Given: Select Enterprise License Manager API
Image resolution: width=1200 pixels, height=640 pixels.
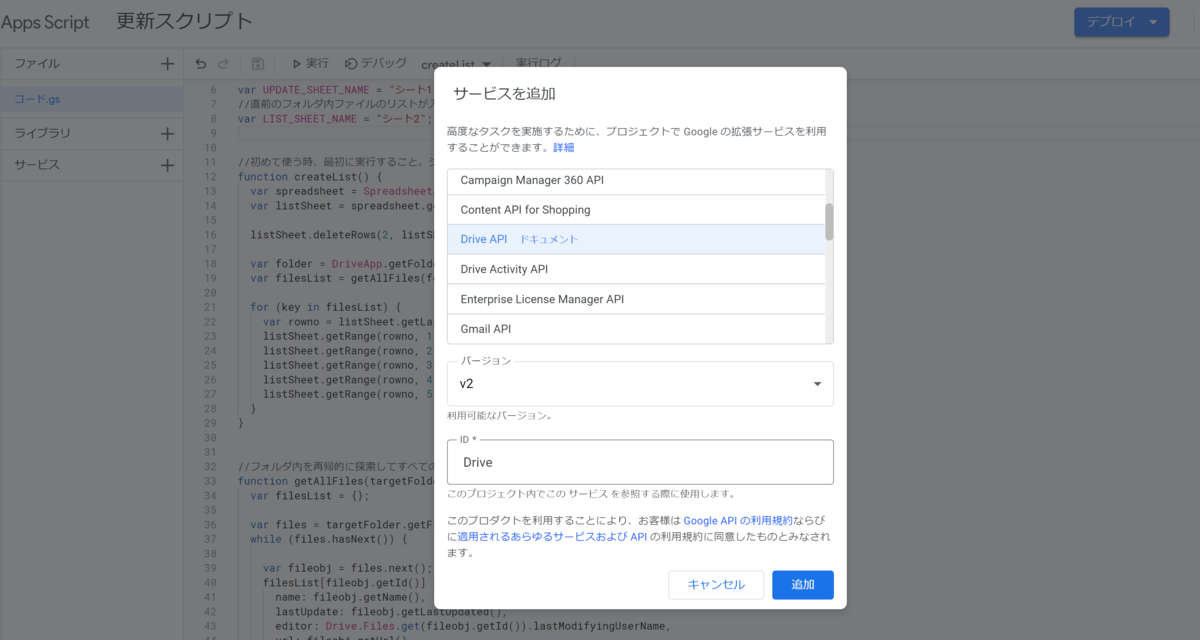Looking at the screenshot, I should coord(637,299).
